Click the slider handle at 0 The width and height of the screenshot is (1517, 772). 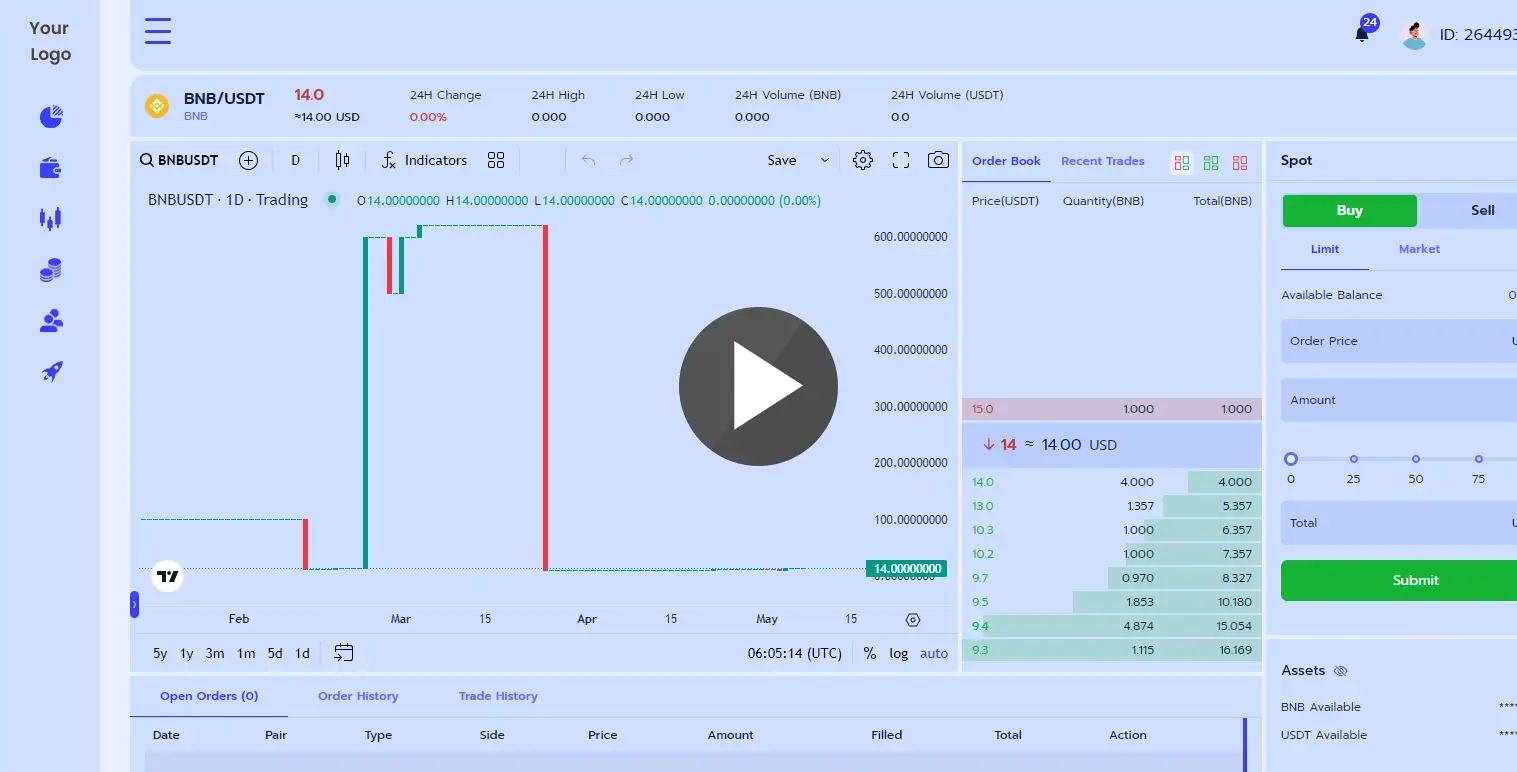1291,459
